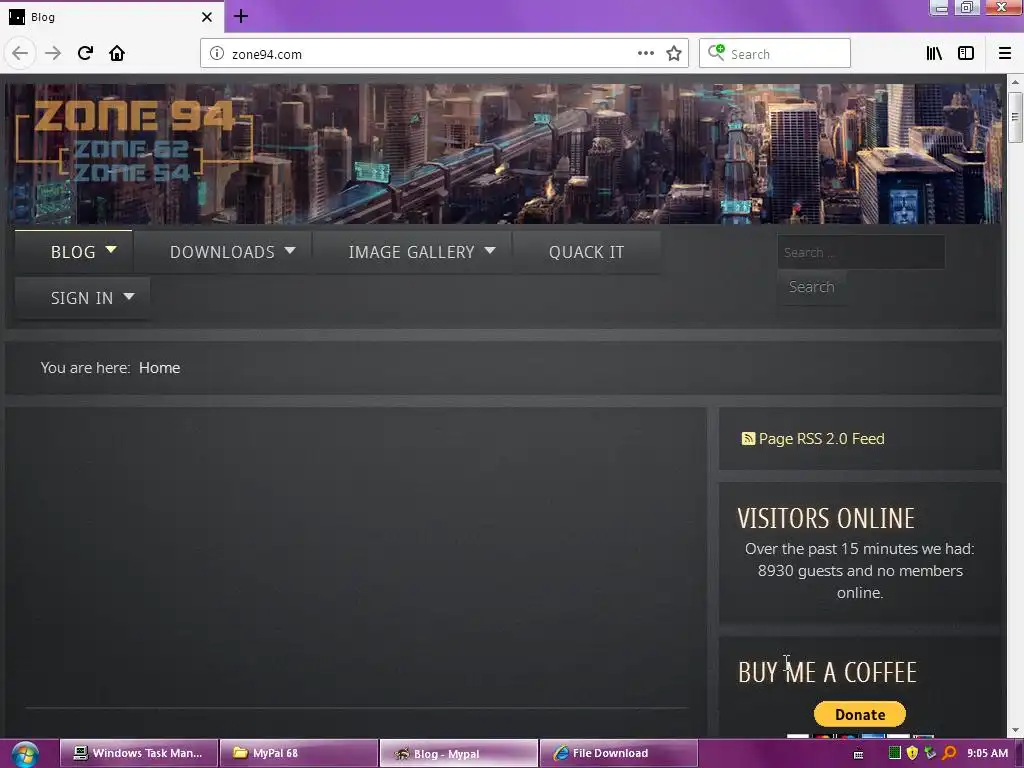The image size is (1024, 768).
Task: Select the Blog browser tab
Action: 112,17
